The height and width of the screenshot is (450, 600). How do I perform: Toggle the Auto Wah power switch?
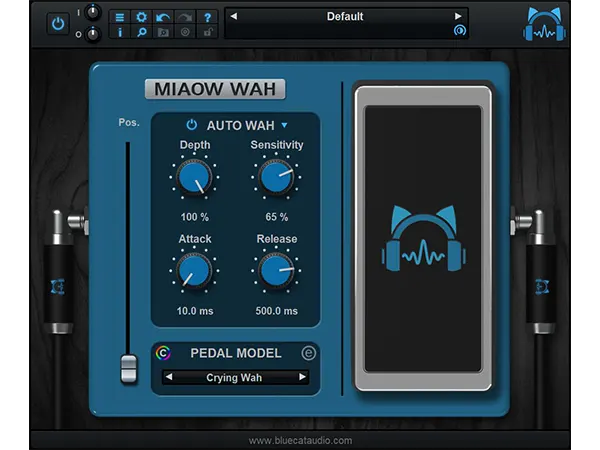[x=192, y=125]
